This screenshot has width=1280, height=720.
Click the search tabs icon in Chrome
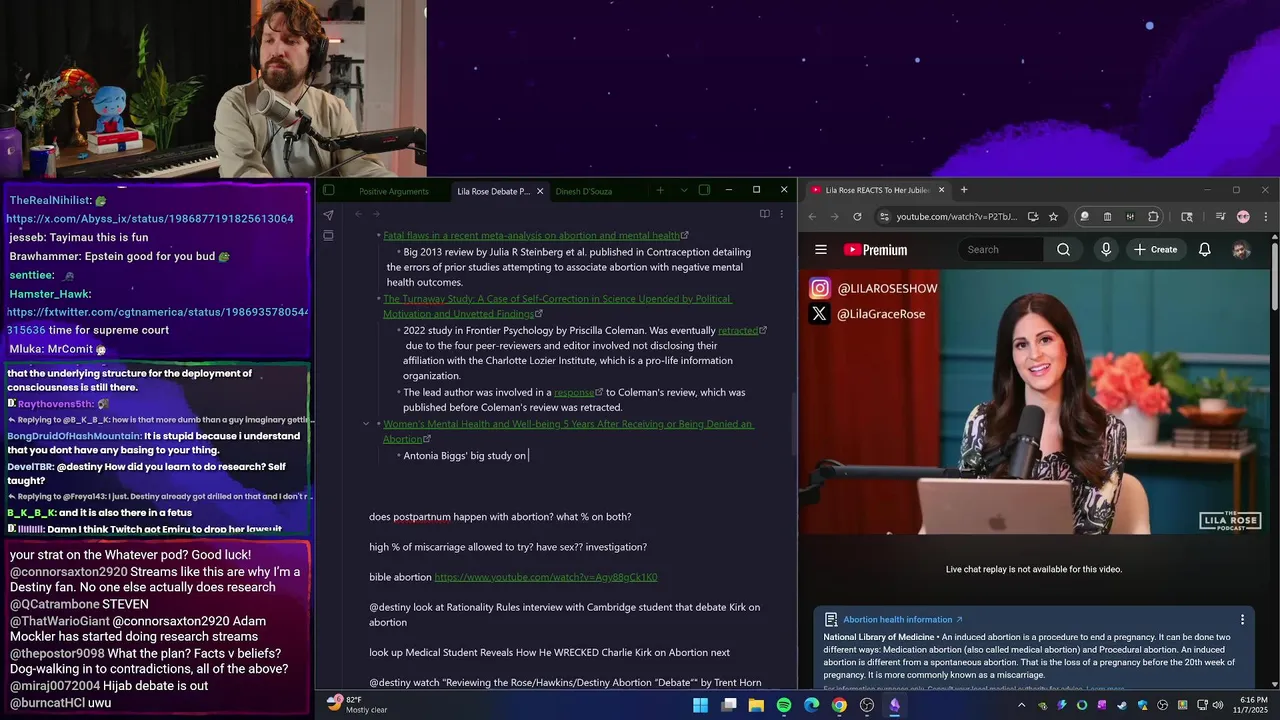(x=1187, y=216)
